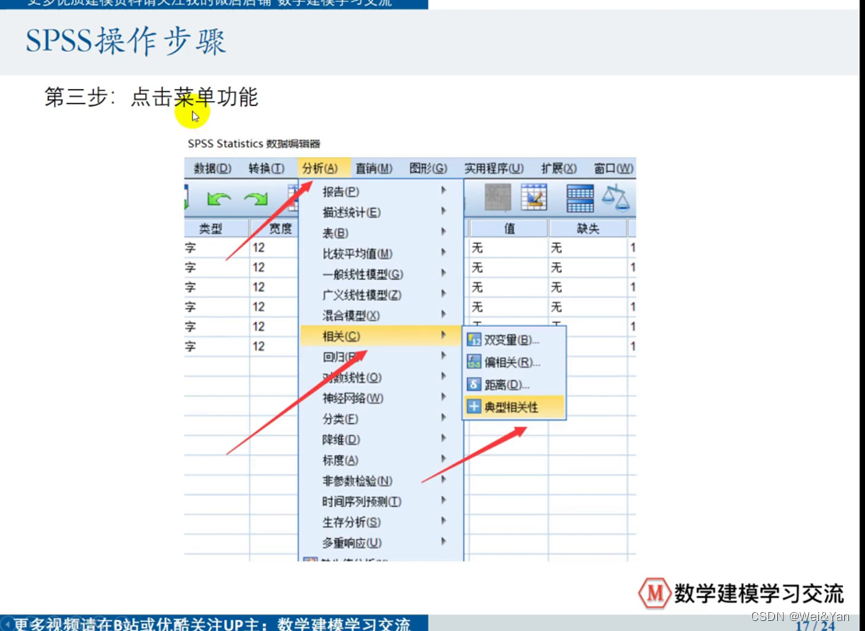Image resolution: width=865 pixels, height=631 pixels.
Task: Expand the 神经网络(W) submenu arrow
Action: (x=444, y=398)
